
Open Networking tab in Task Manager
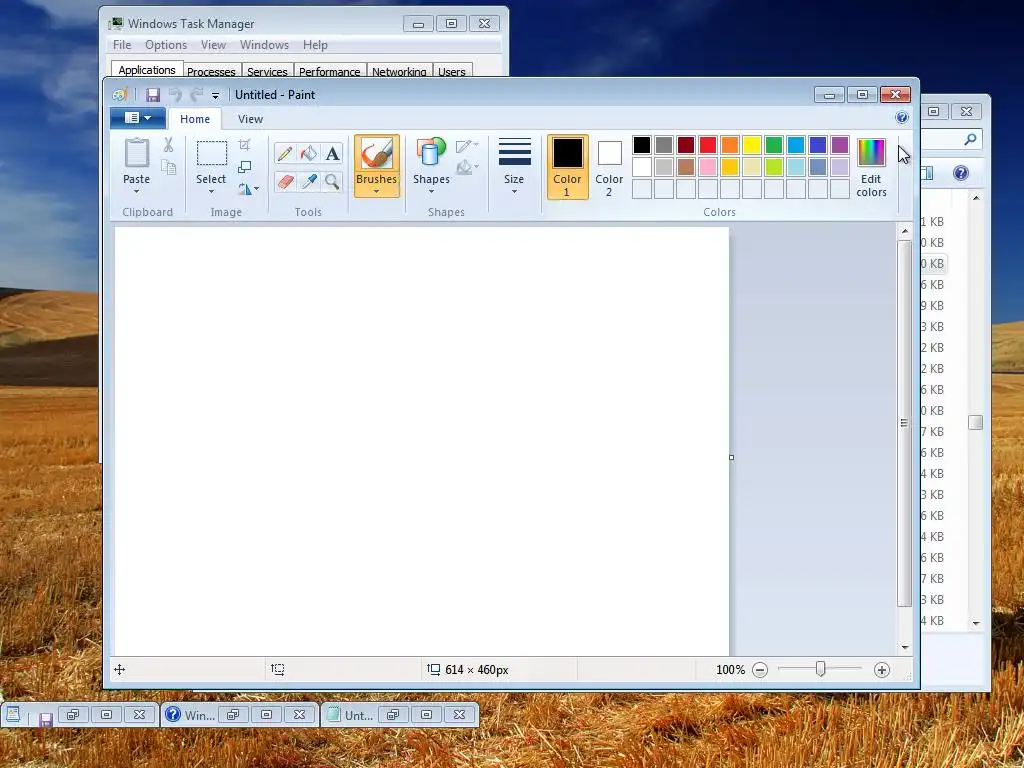coord(399,71)
